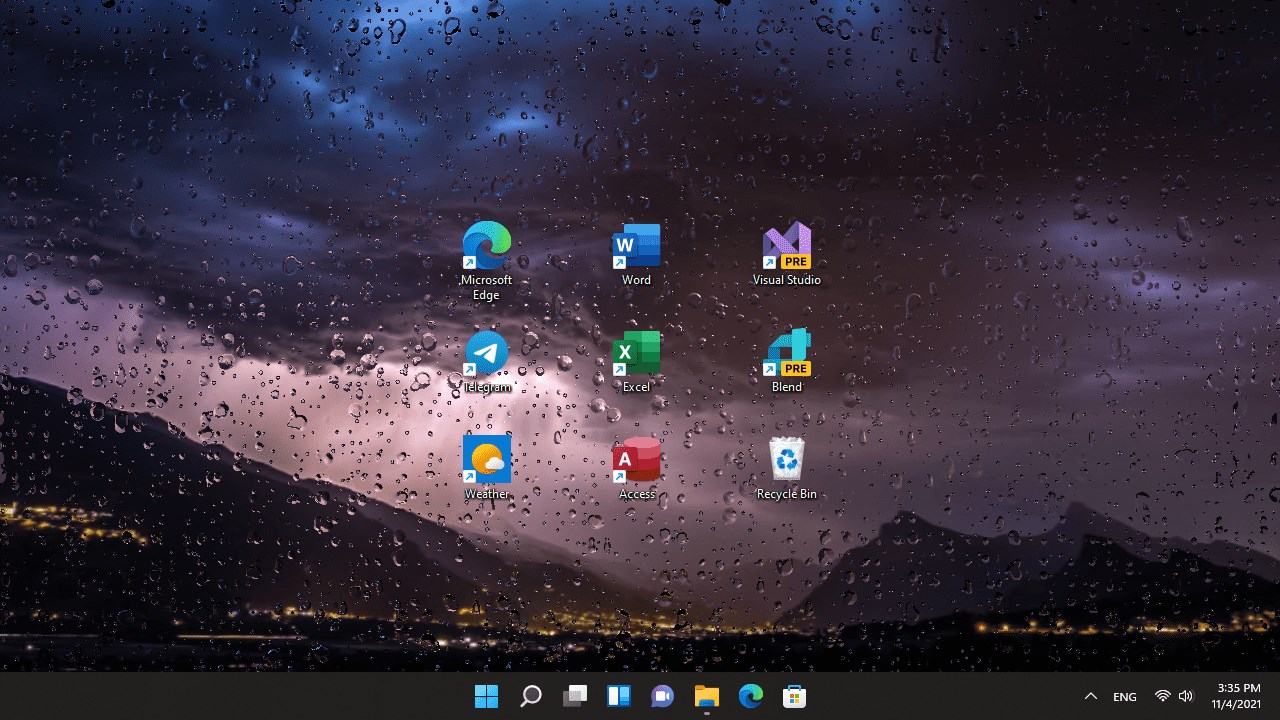Select the Excel desktop shortcut
The height and width of the screenshot is (720, 1280).
click(x=636, y=361)
